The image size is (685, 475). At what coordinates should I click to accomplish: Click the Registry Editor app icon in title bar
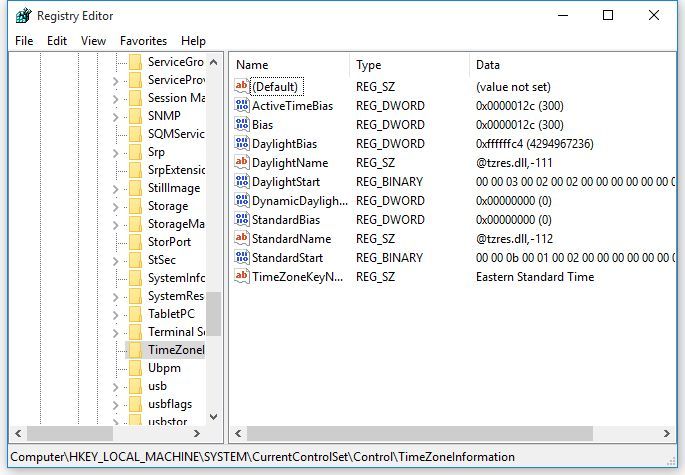[x=20, y=16]
